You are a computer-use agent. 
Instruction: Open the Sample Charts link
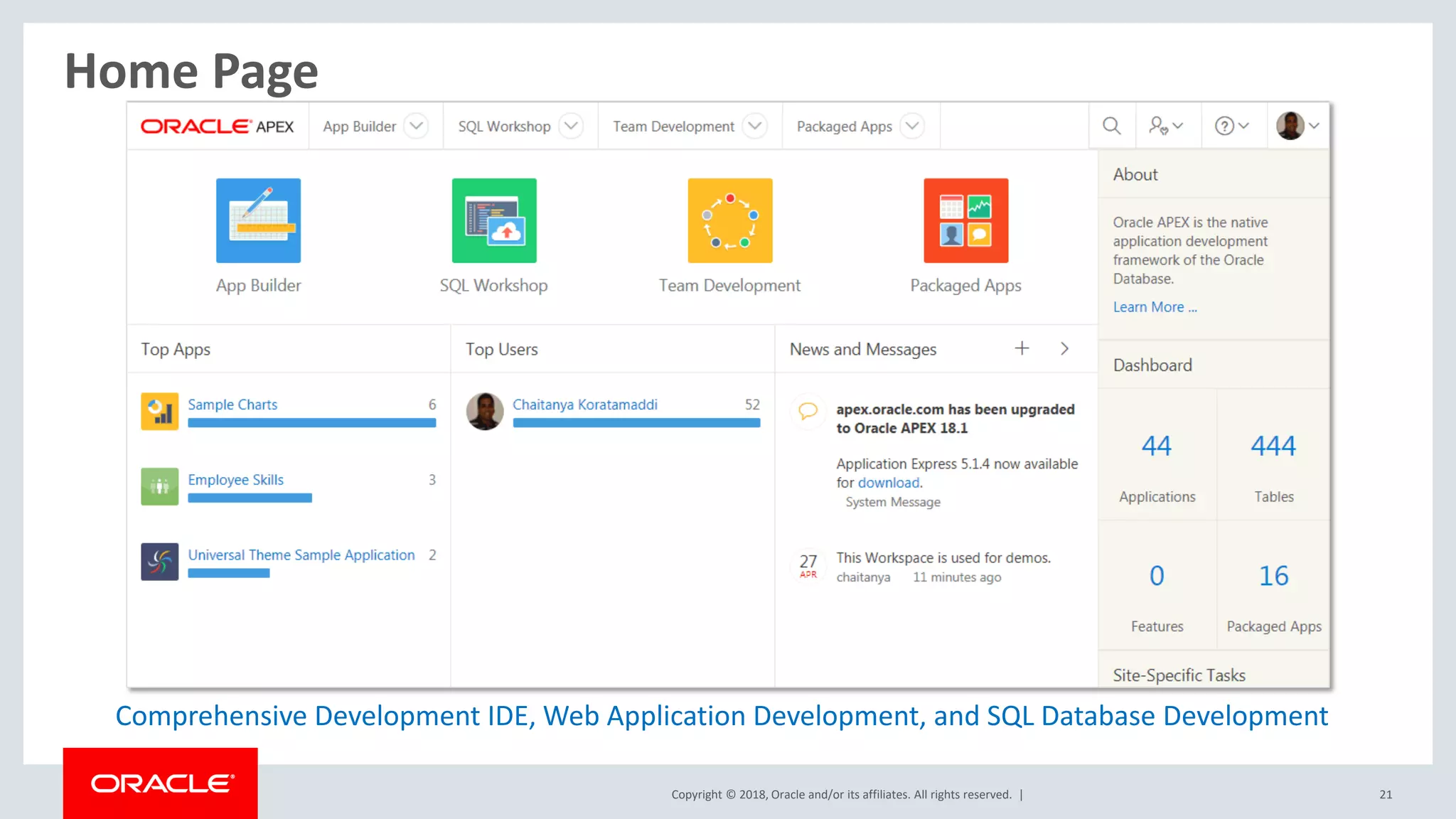click(232, 405)
